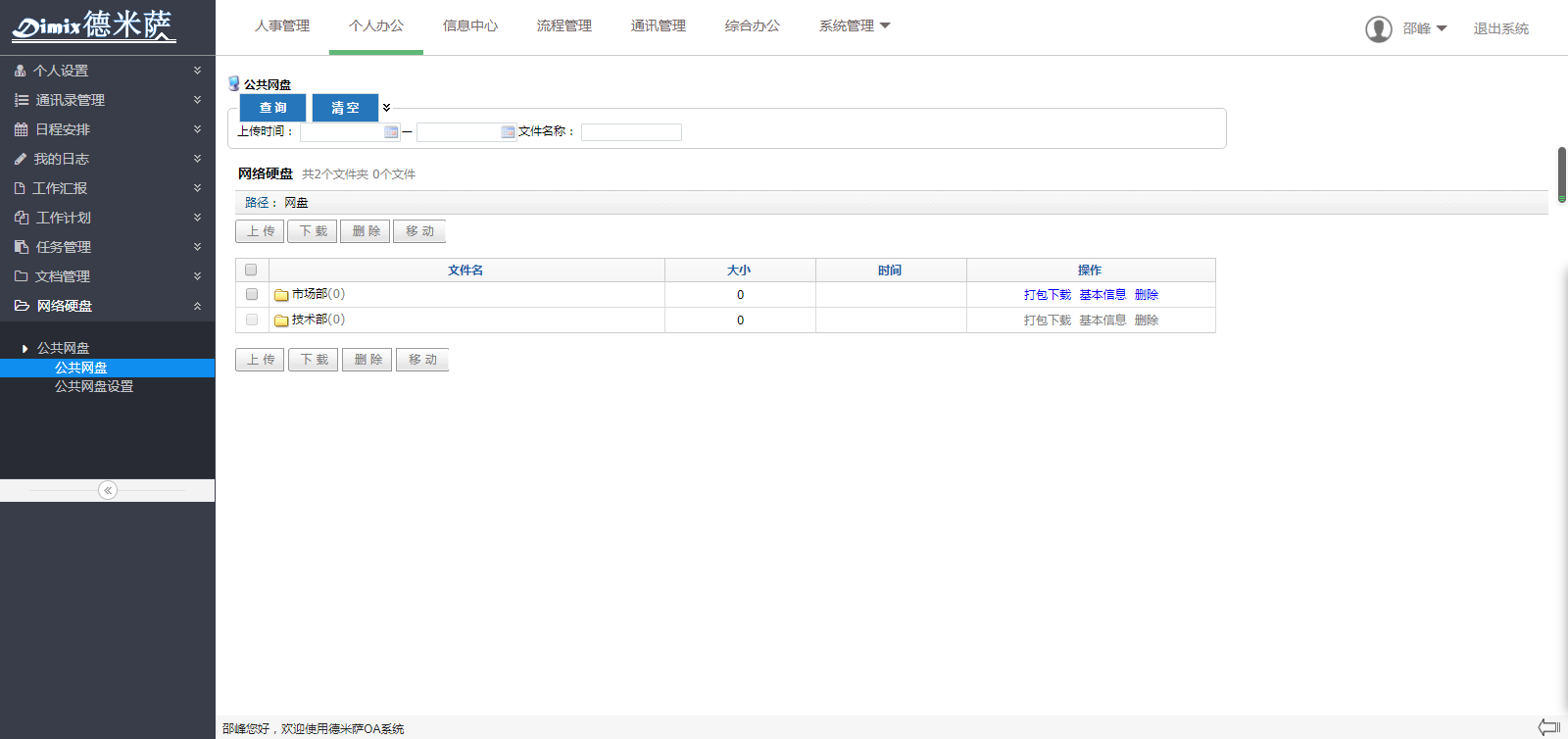Open the 个人办公 tab
The width and height of the screenshot is (1568, 739).
pos(376,26)
